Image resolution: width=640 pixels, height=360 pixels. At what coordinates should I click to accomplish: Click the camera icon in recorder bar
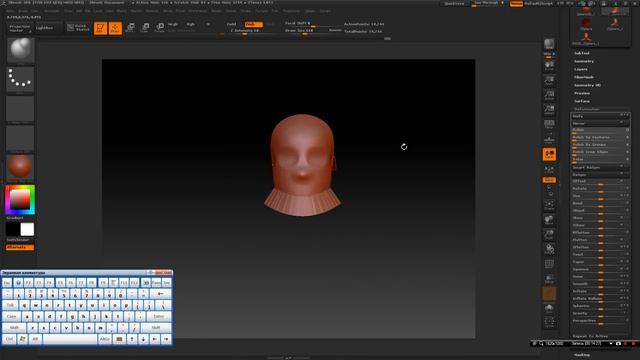pos(618,344)
